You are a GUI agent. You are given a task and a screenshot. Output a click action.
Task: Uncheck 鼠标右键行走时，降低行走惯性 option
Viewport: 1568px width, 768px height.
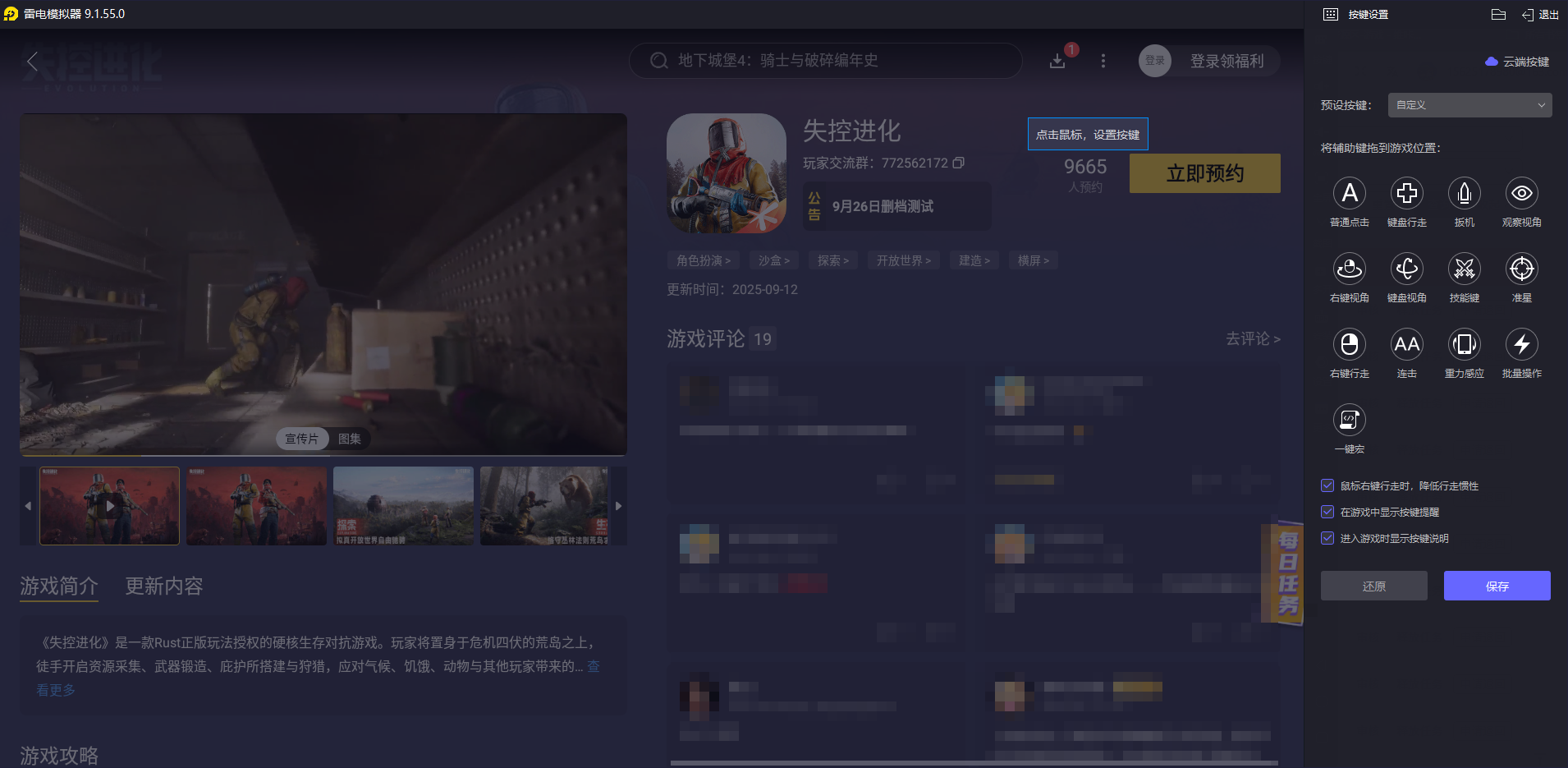[1327, 485]
